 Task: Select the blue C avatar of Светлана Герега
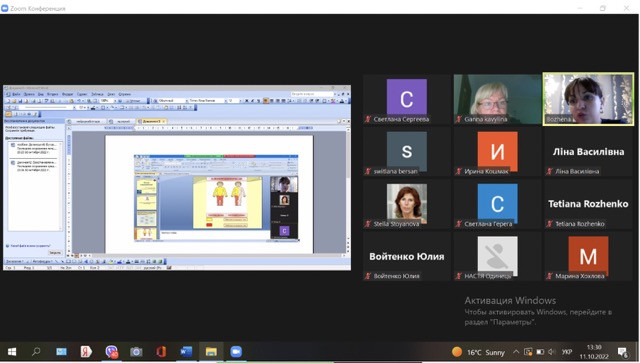coord(498,203)
